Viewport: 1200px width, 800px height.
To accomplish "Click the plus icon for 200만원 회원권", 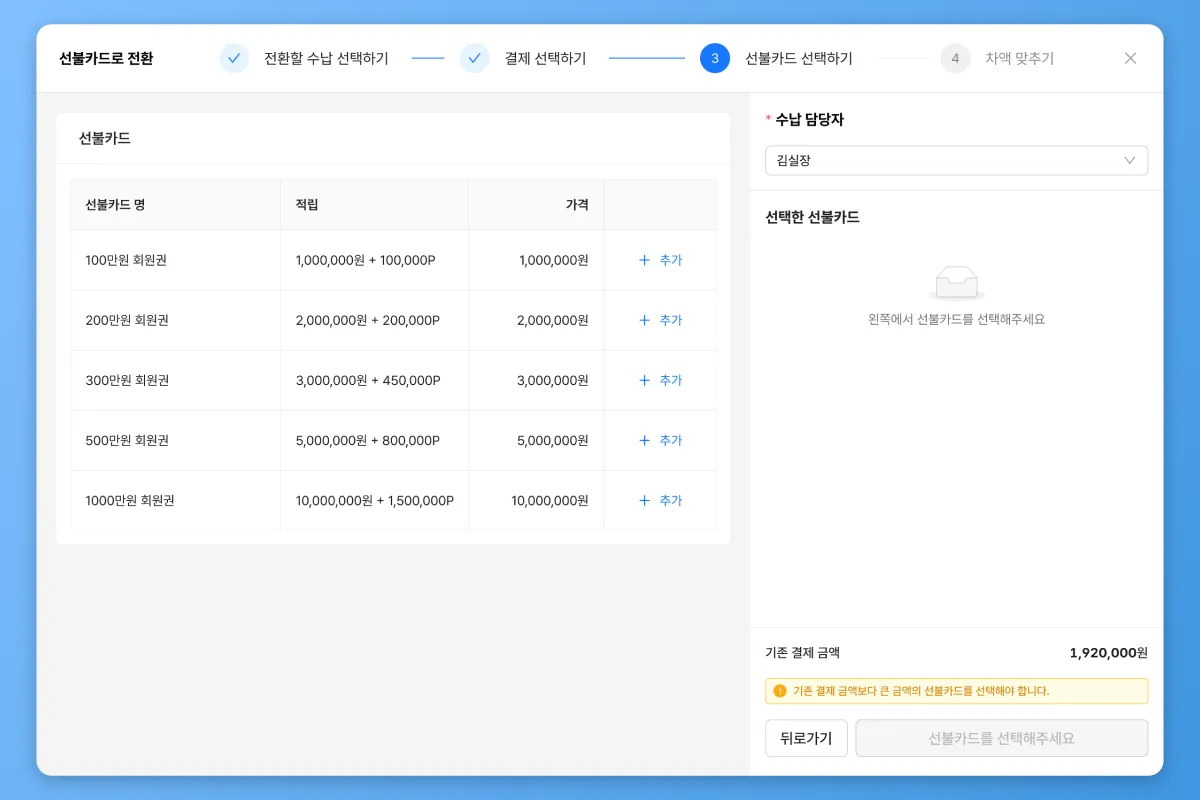I will (x=644, y=320).
